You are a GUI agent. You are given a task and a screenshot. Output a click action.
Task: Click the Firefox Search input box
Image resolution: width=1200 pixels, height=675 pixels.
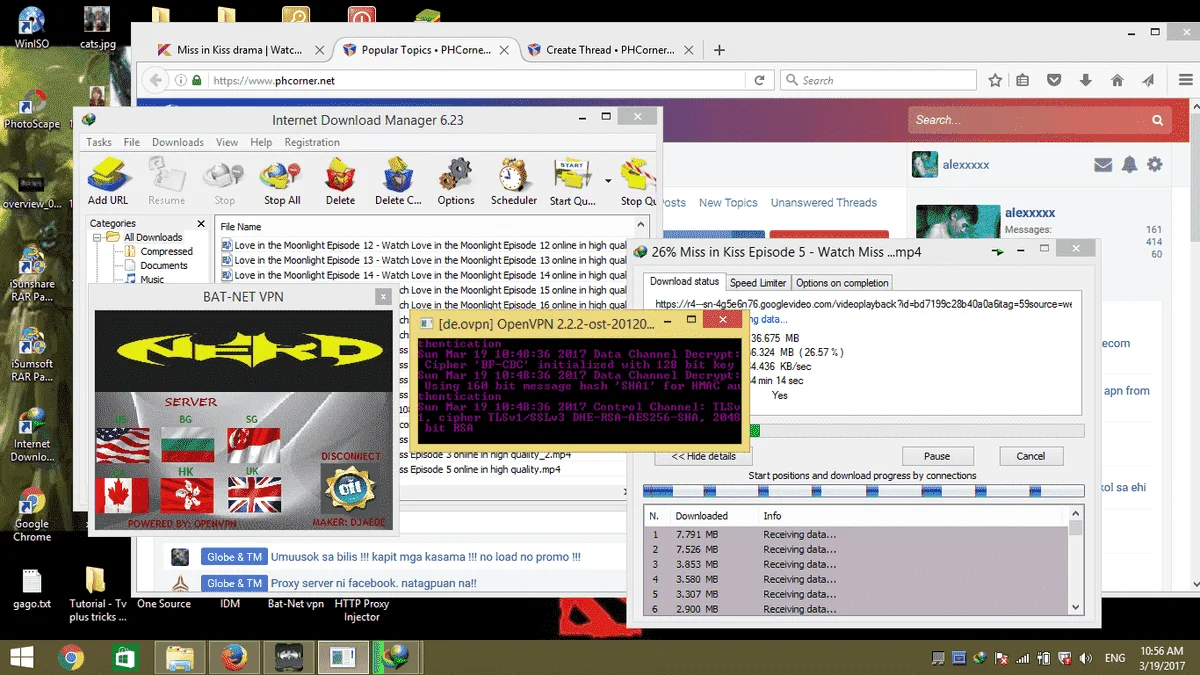[878, 80]
